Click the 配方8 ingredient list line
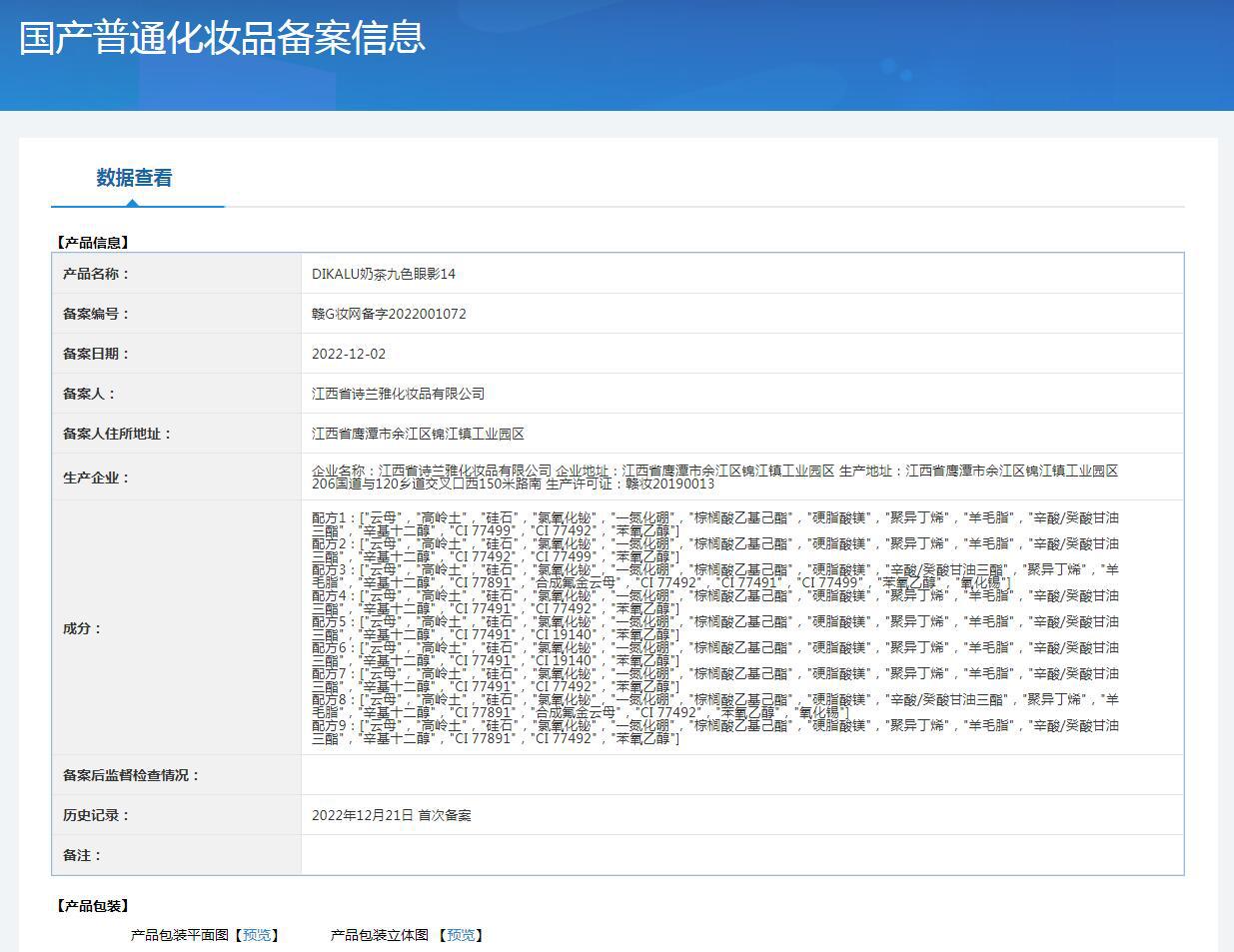The height and width of the screenshot is (952, 1234). point(715,706)
